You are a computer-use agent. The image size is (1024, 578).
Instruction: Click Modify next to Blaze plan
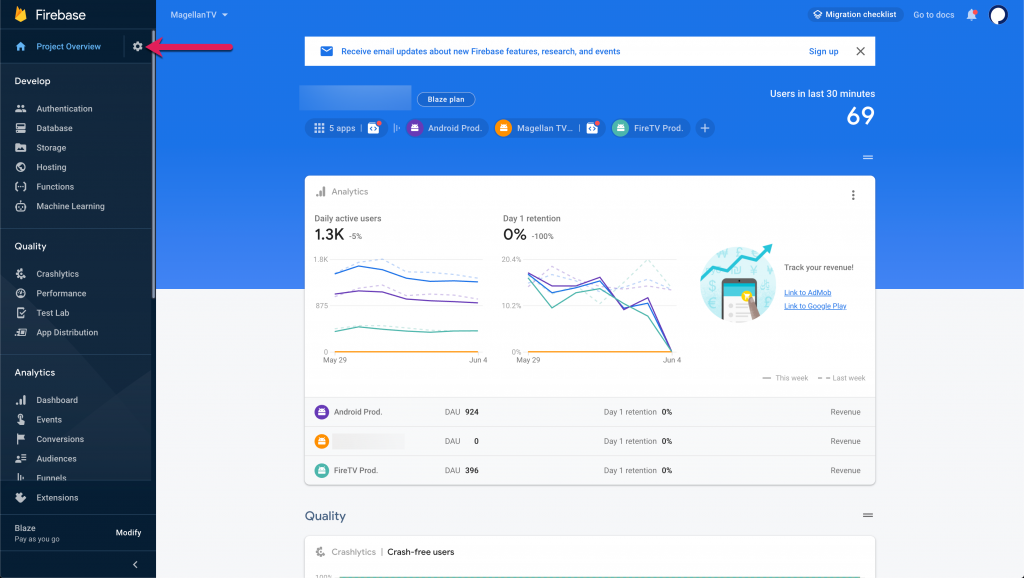point(128,532)
